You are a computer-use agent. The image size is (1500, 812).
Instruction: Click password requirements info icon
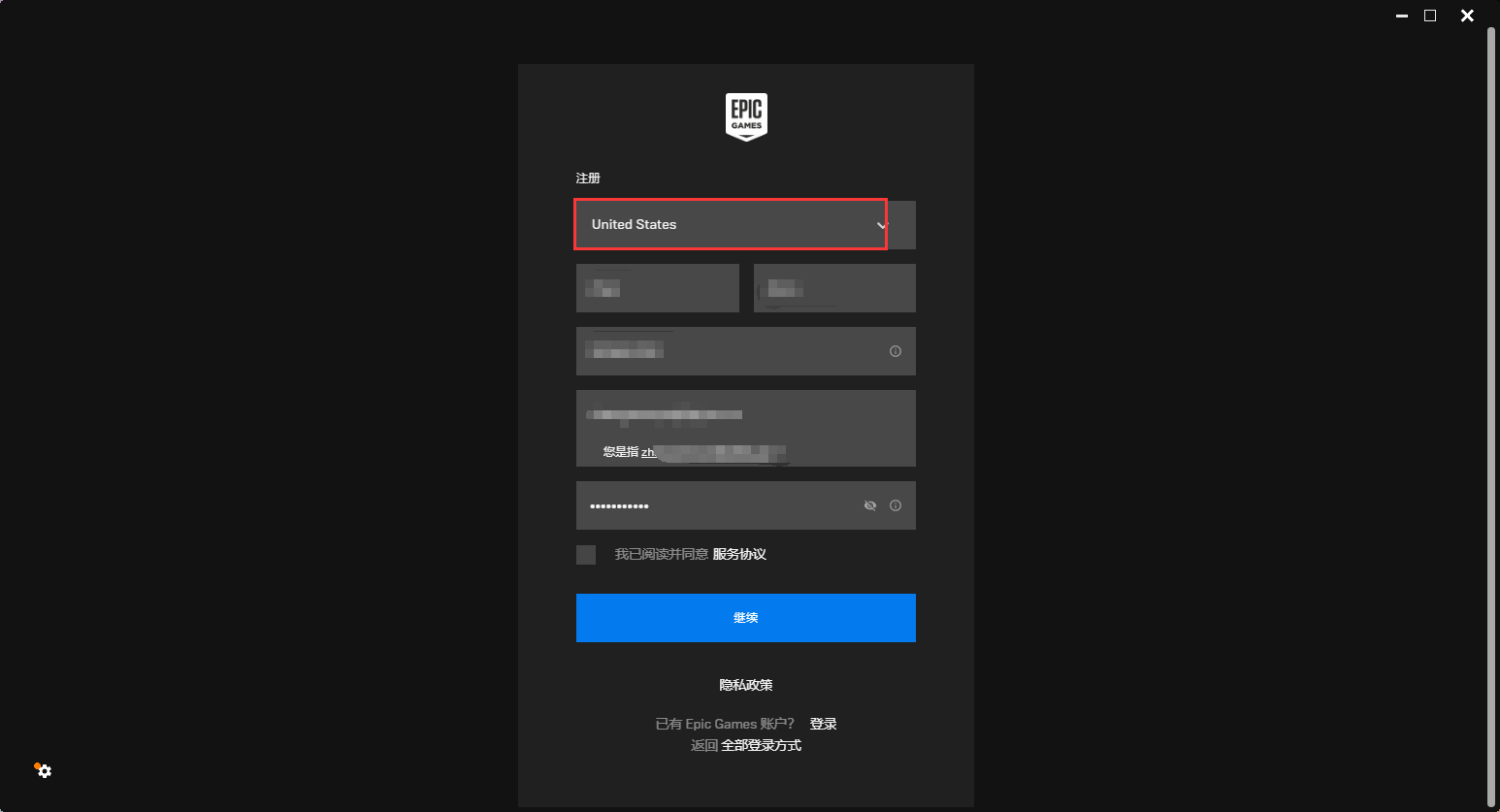pyautogui.click(x=896, y=505)
